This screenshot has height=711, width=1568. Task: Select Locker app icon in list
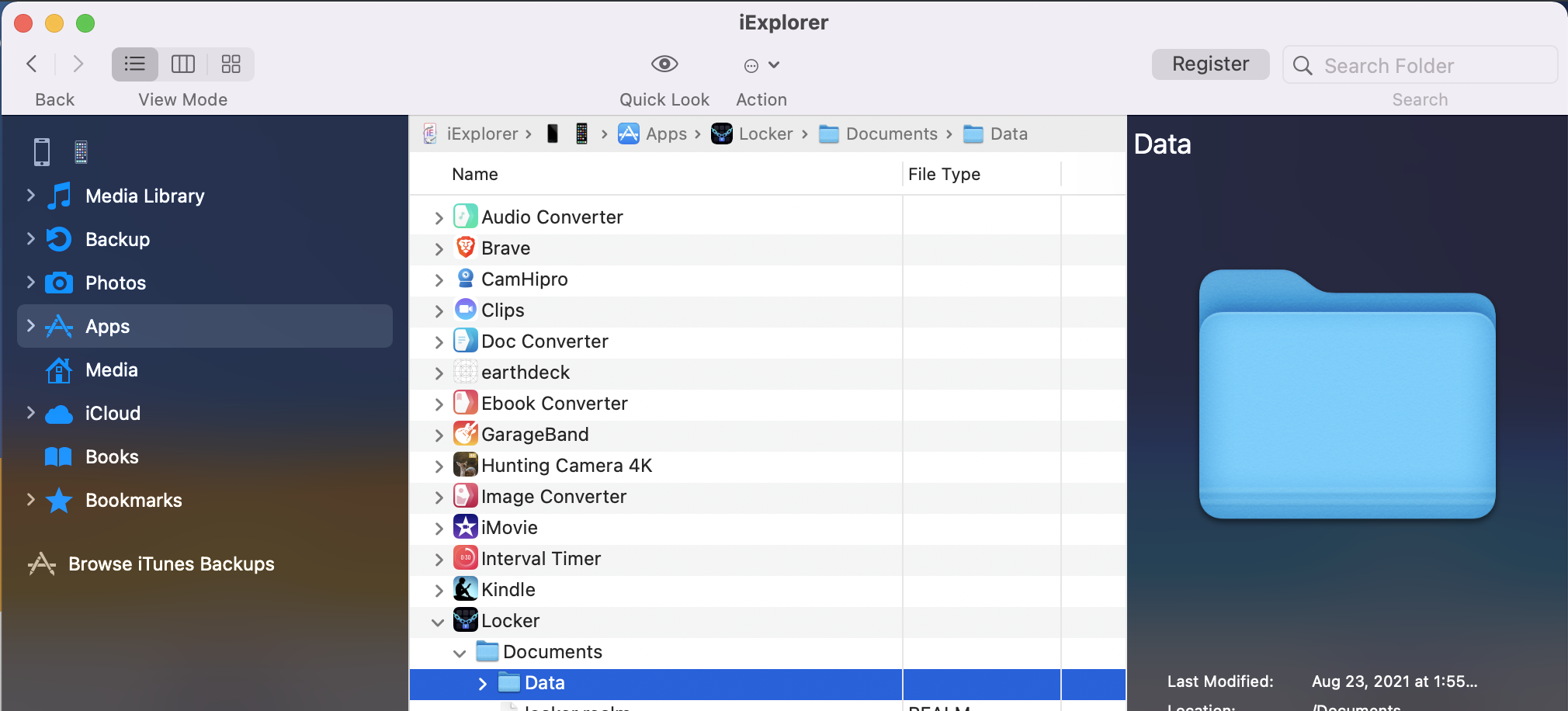pyautogui.click(x=466, y=620)
